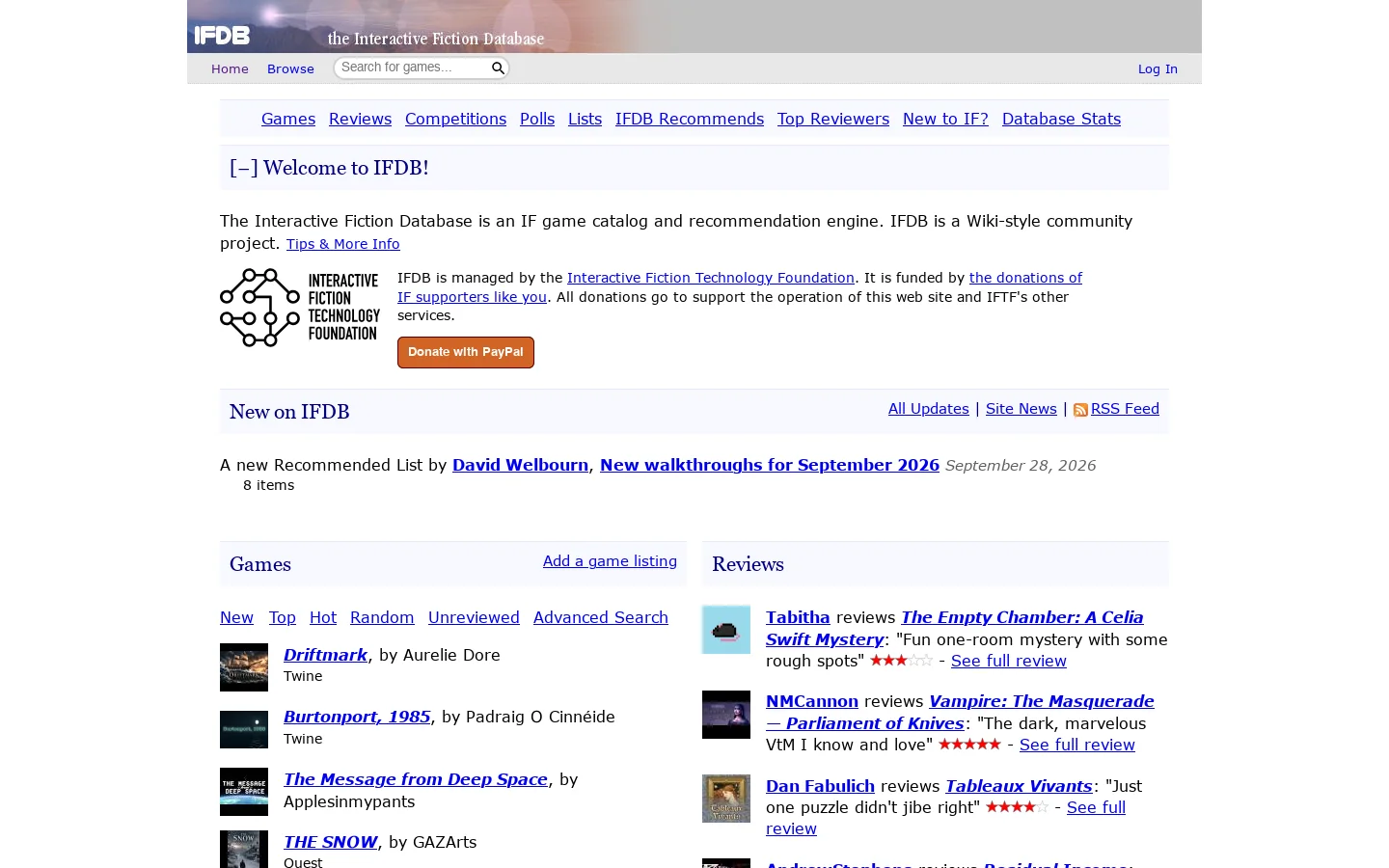
Task: Open New walkthroughs for September 2026 list
Action: click(770, 465)
